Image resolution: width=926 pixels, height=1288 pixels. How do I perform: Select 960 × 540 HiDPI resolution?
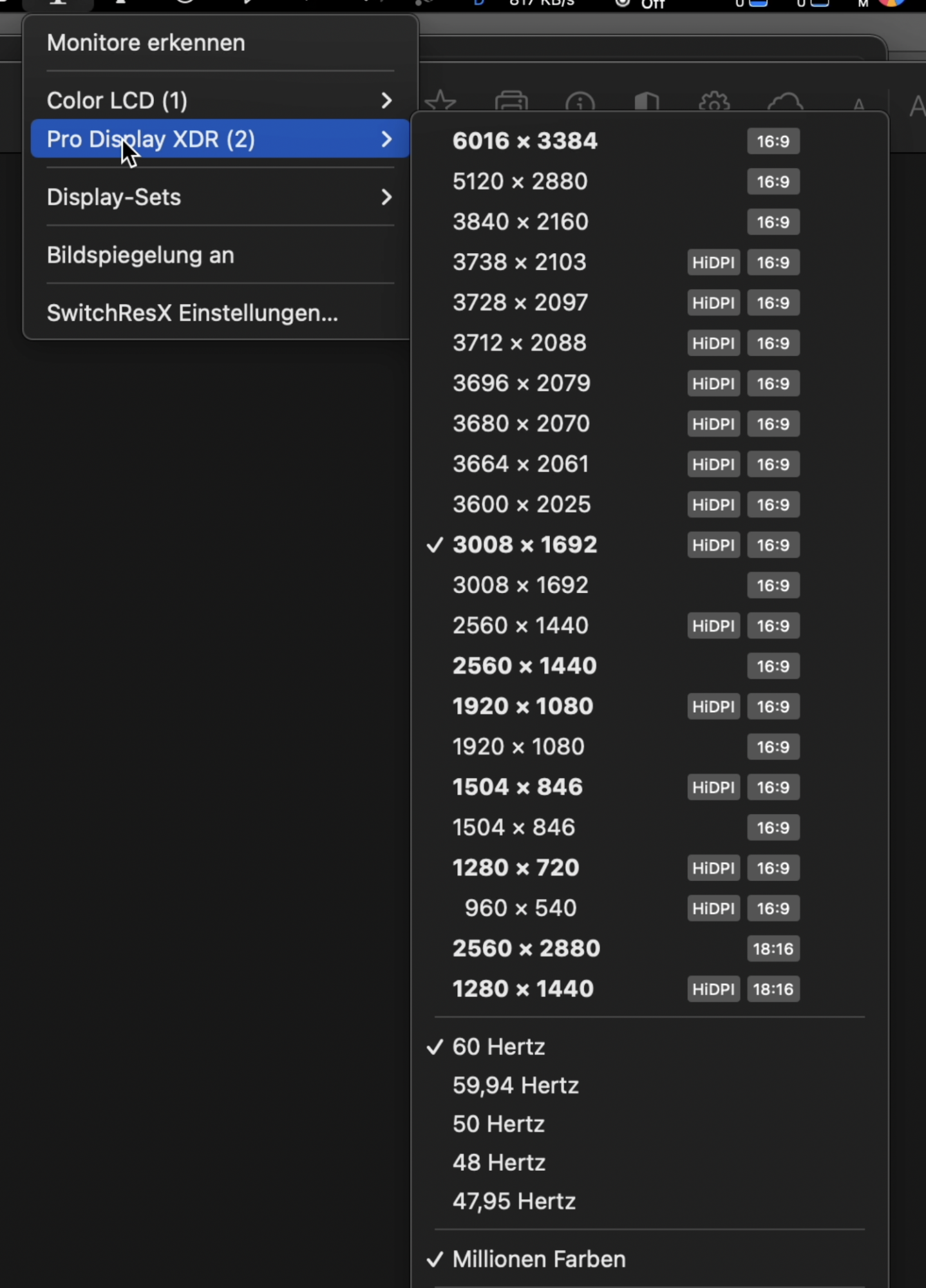649,908
